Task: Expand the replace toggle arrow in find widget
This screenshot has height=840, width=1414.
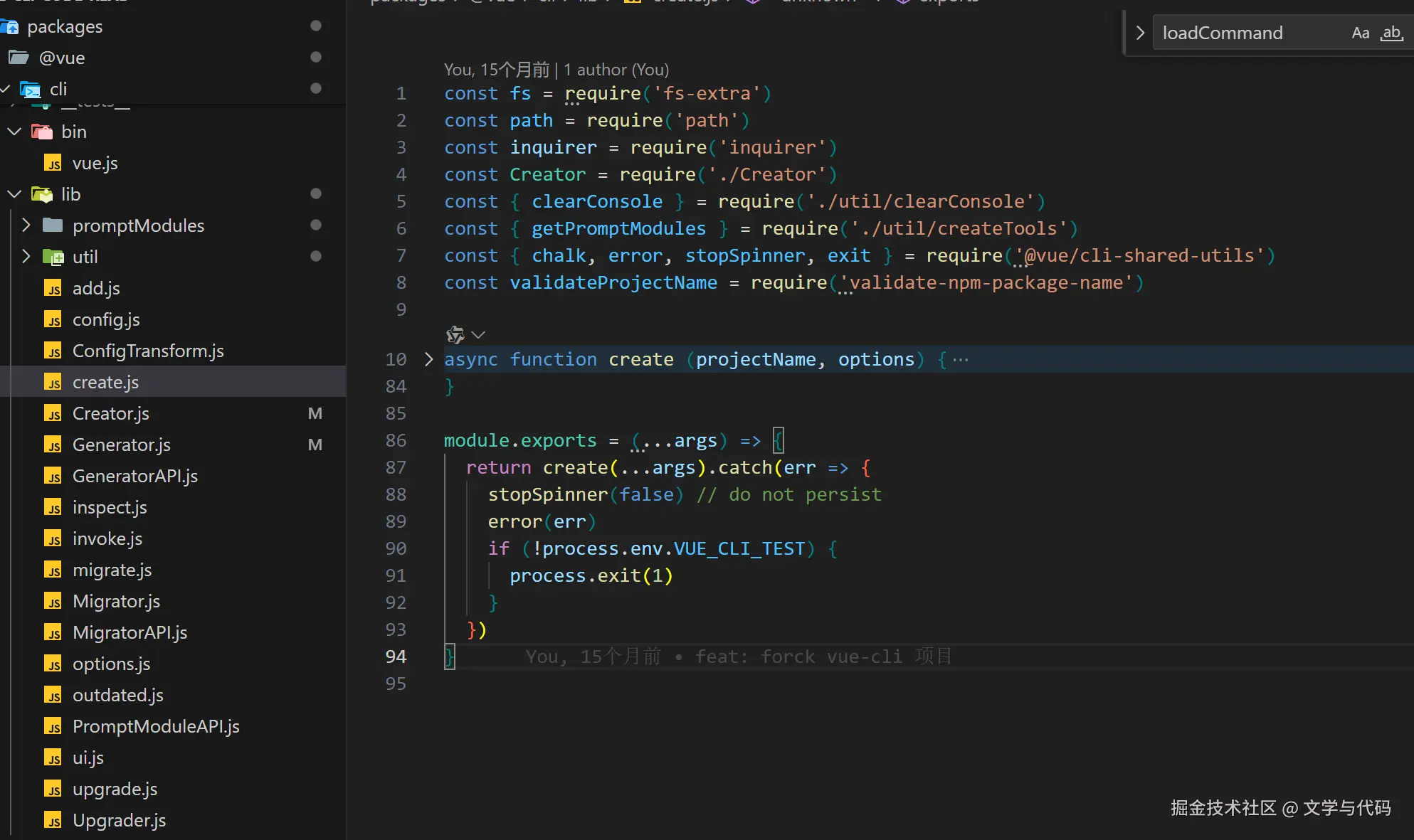Action: pyautogui.click(x=1139, y=33)
